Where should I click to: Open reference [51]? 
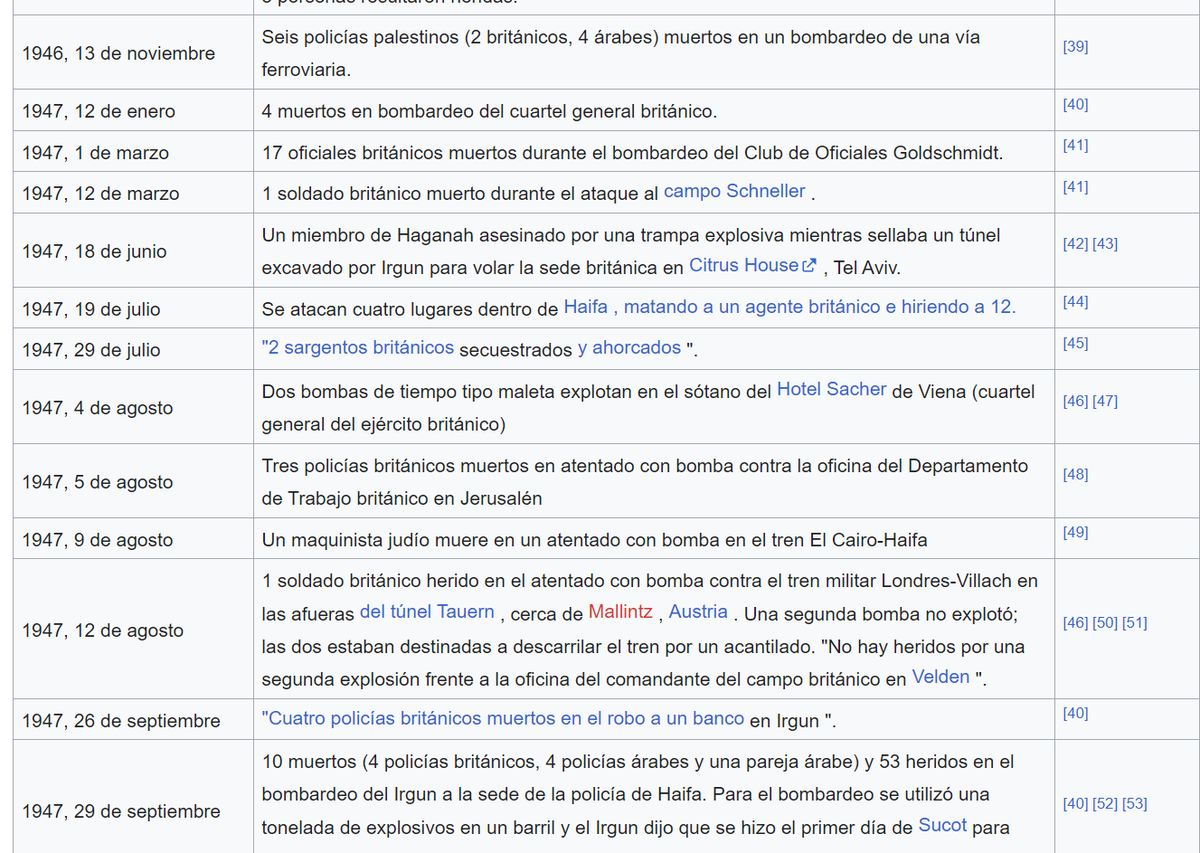tap(1134, 623)
